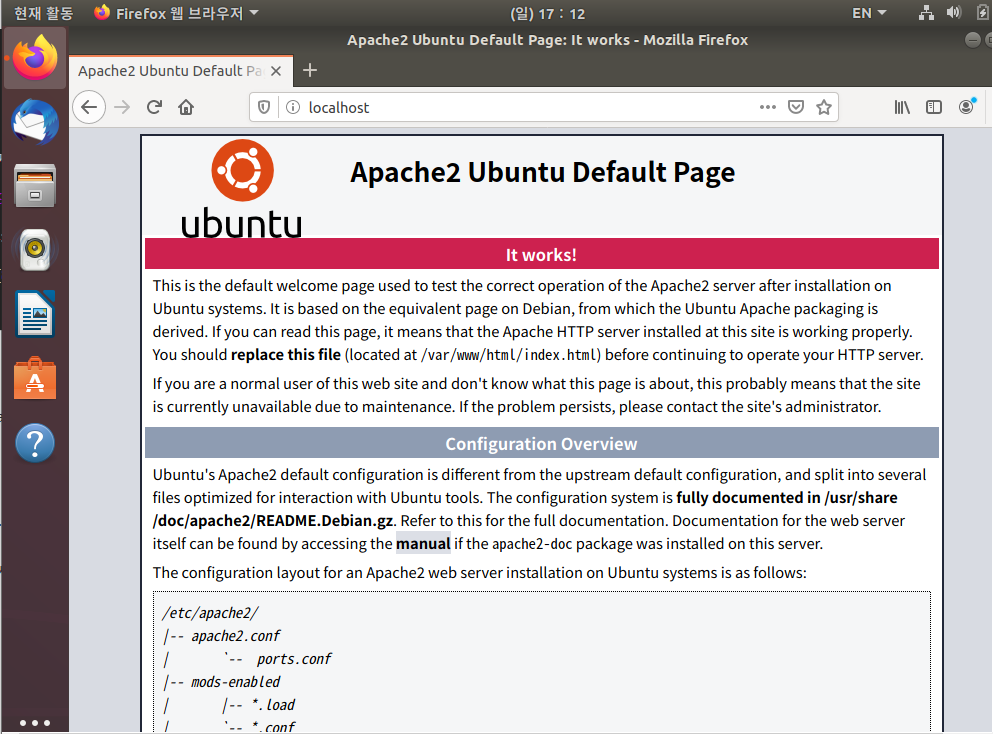Open the network status icon in the top bar
The height and width of the screenshot is (734, 993).
(x=926, y=13)
